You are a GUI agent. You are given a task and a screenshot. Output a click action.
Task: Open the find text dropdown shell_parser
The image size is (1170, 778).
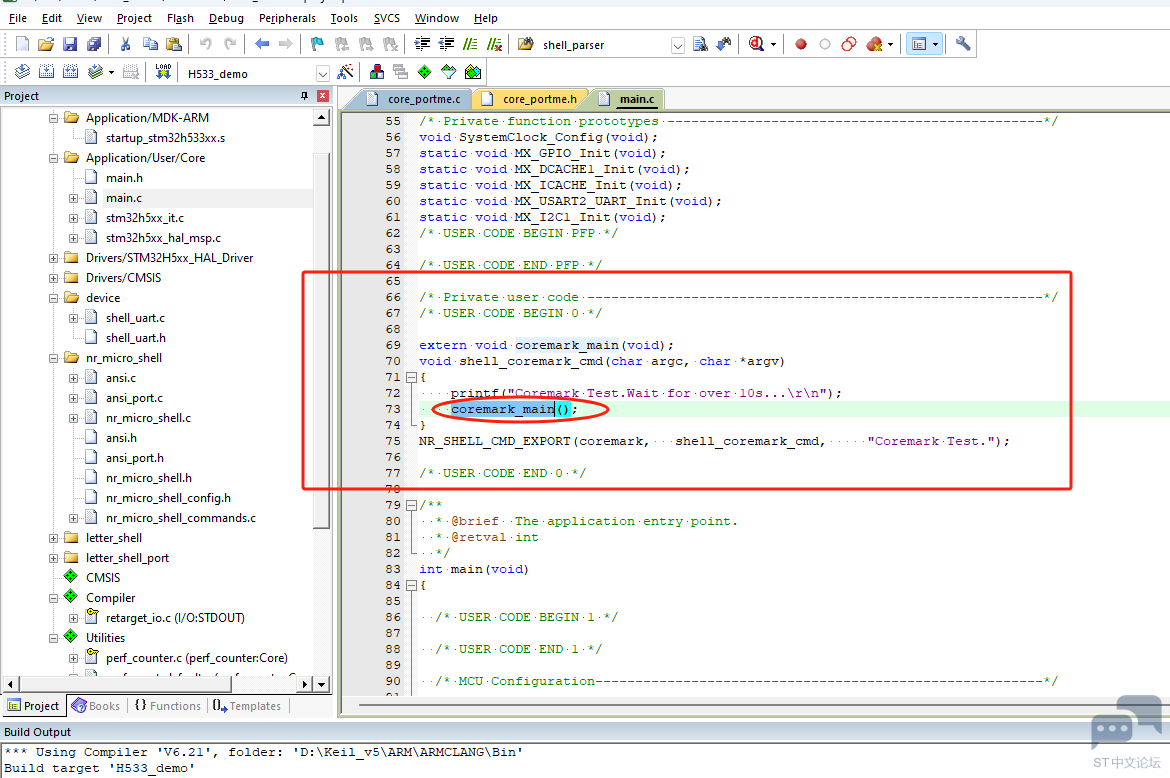coord(678,45)
